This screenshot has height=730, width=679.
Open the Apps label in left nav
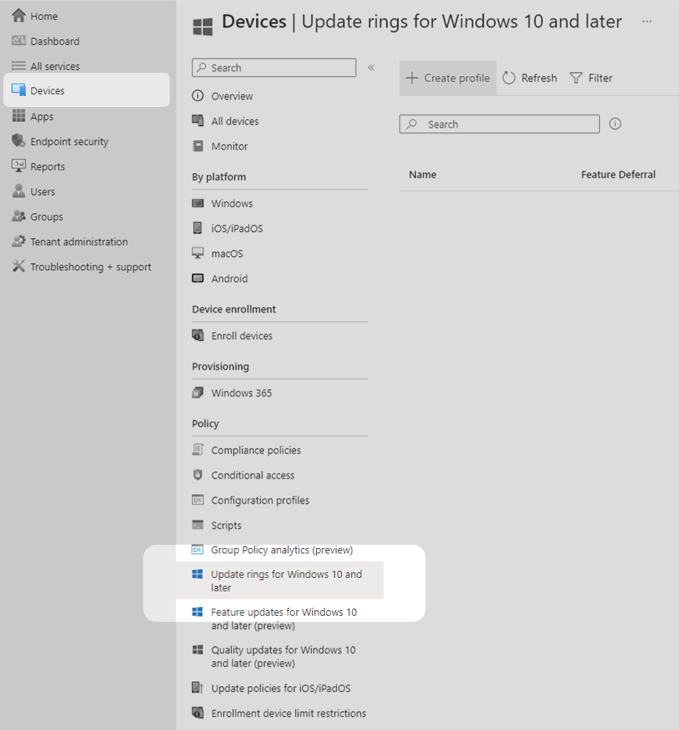pos(42,116)
